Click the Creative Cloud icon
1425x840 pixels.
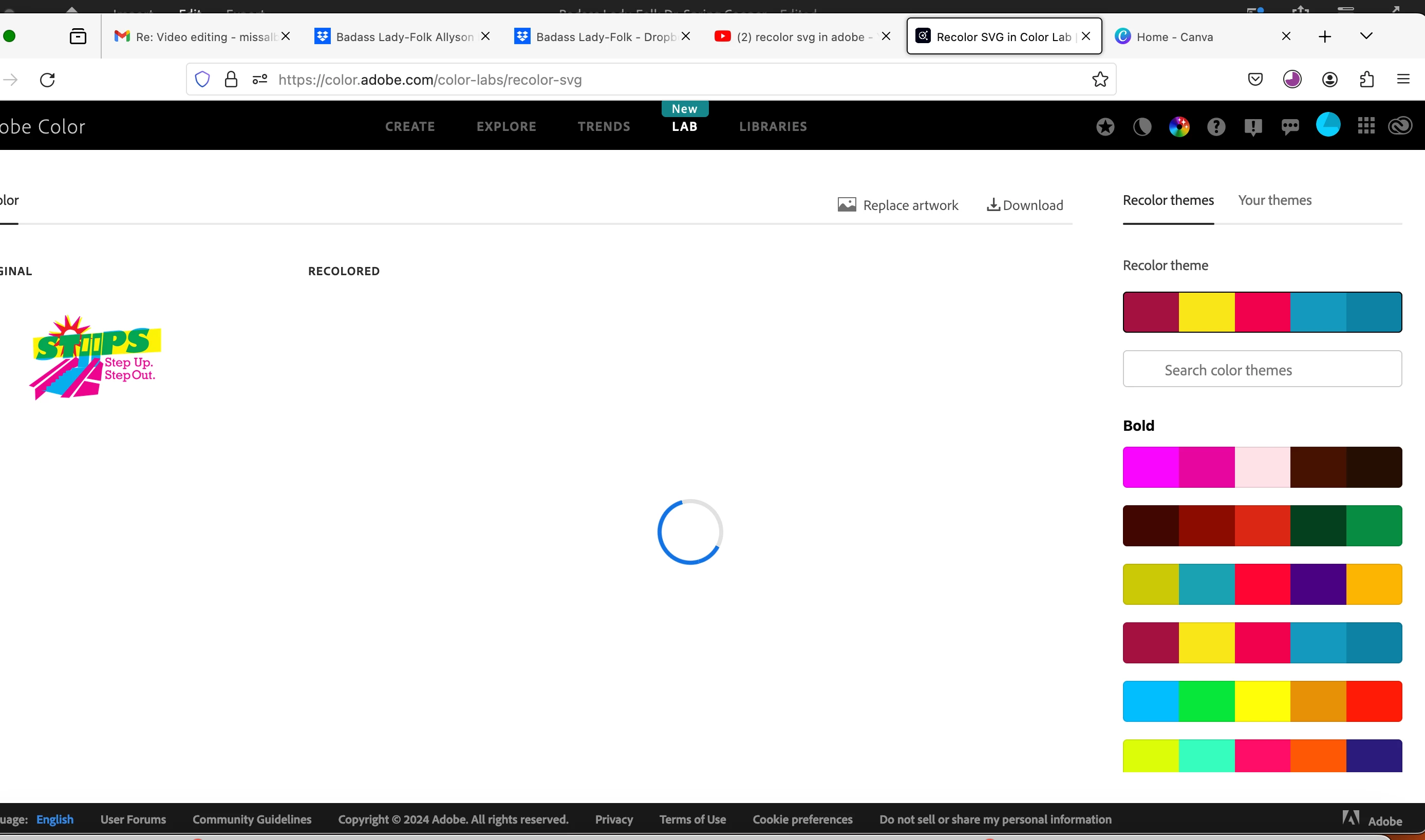point(1400,126)
